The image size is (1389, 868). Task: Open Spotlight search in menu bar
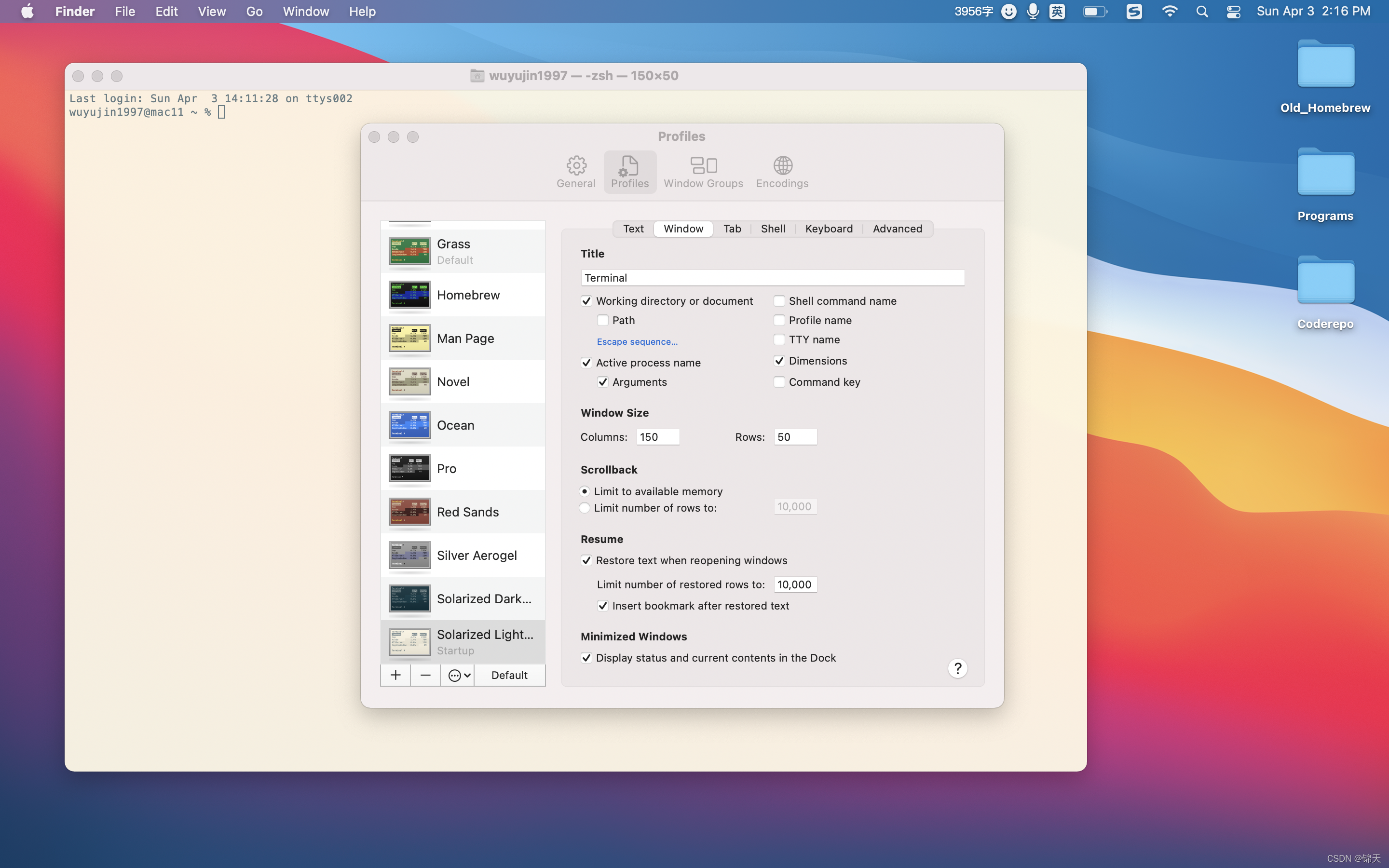[1202, 12]
